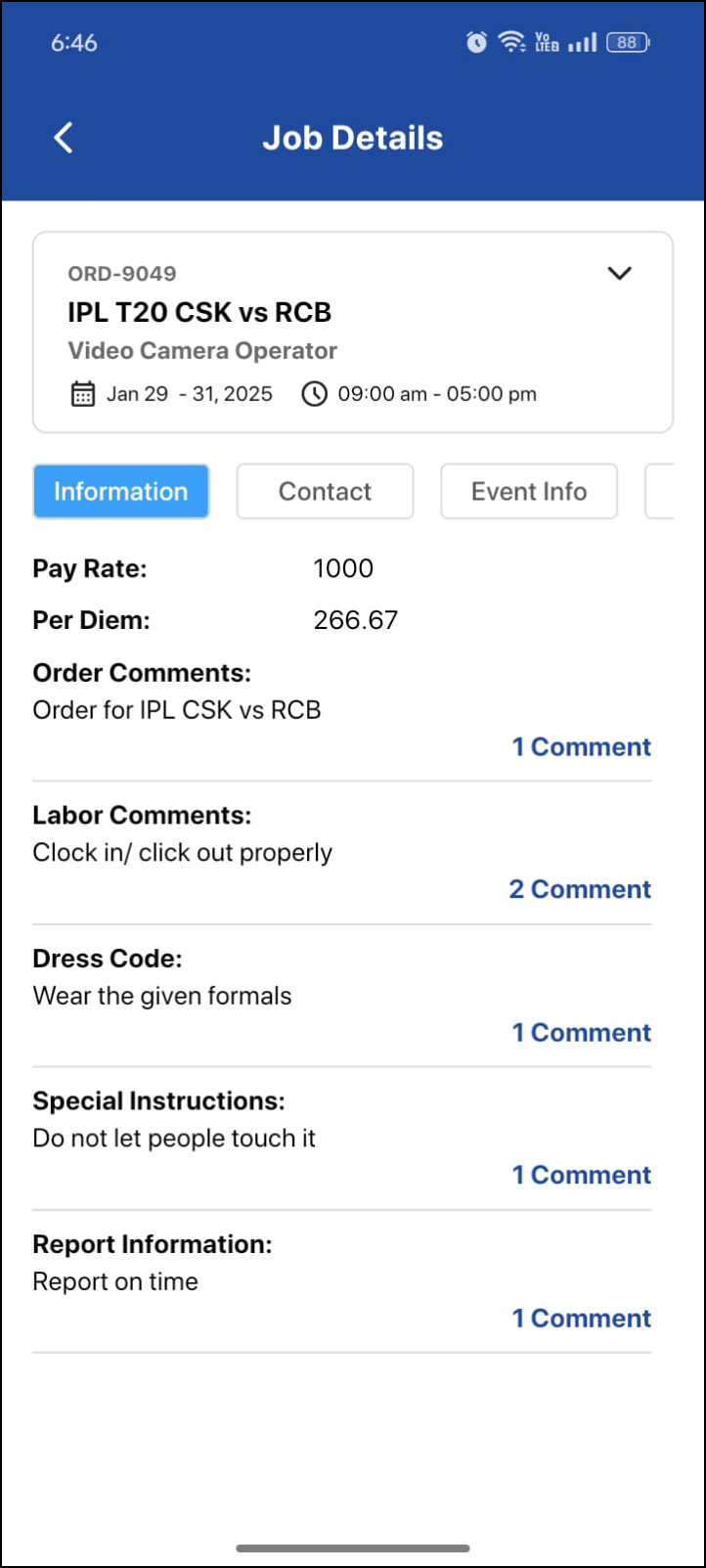Viewport: 706px width, 1568px height.
Task: Switch to the Information tab
Action: pos(121,491)
